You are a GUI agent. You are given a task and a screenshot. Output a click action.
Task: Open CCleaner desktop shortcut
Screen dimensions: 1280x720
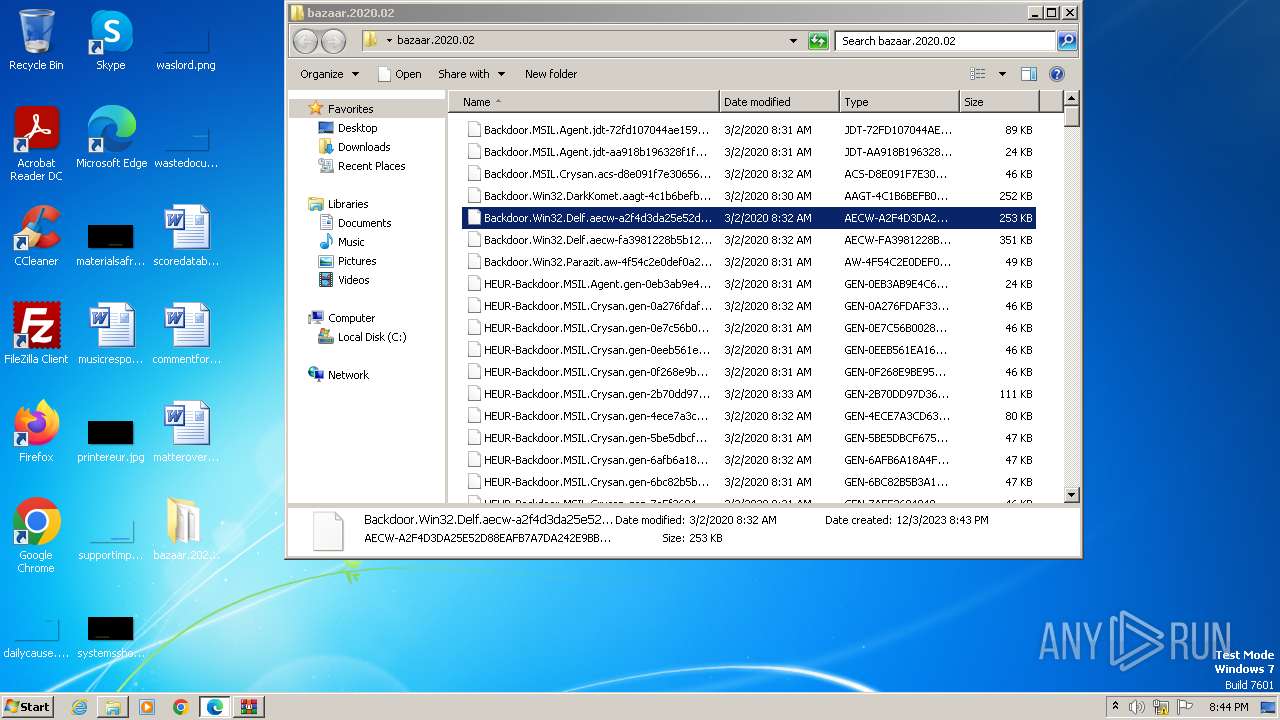36,235
